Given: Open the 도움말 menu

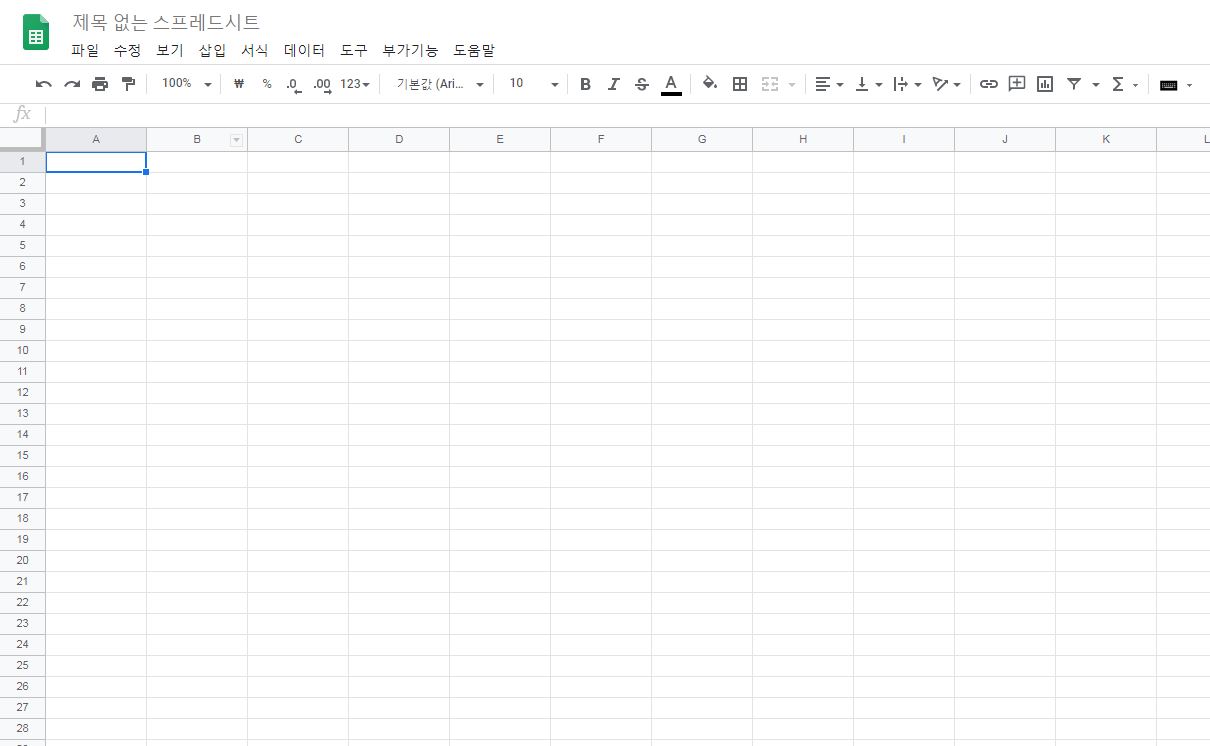Looking at the screenshot, I should pyautogui.click(x=474, y=50).
